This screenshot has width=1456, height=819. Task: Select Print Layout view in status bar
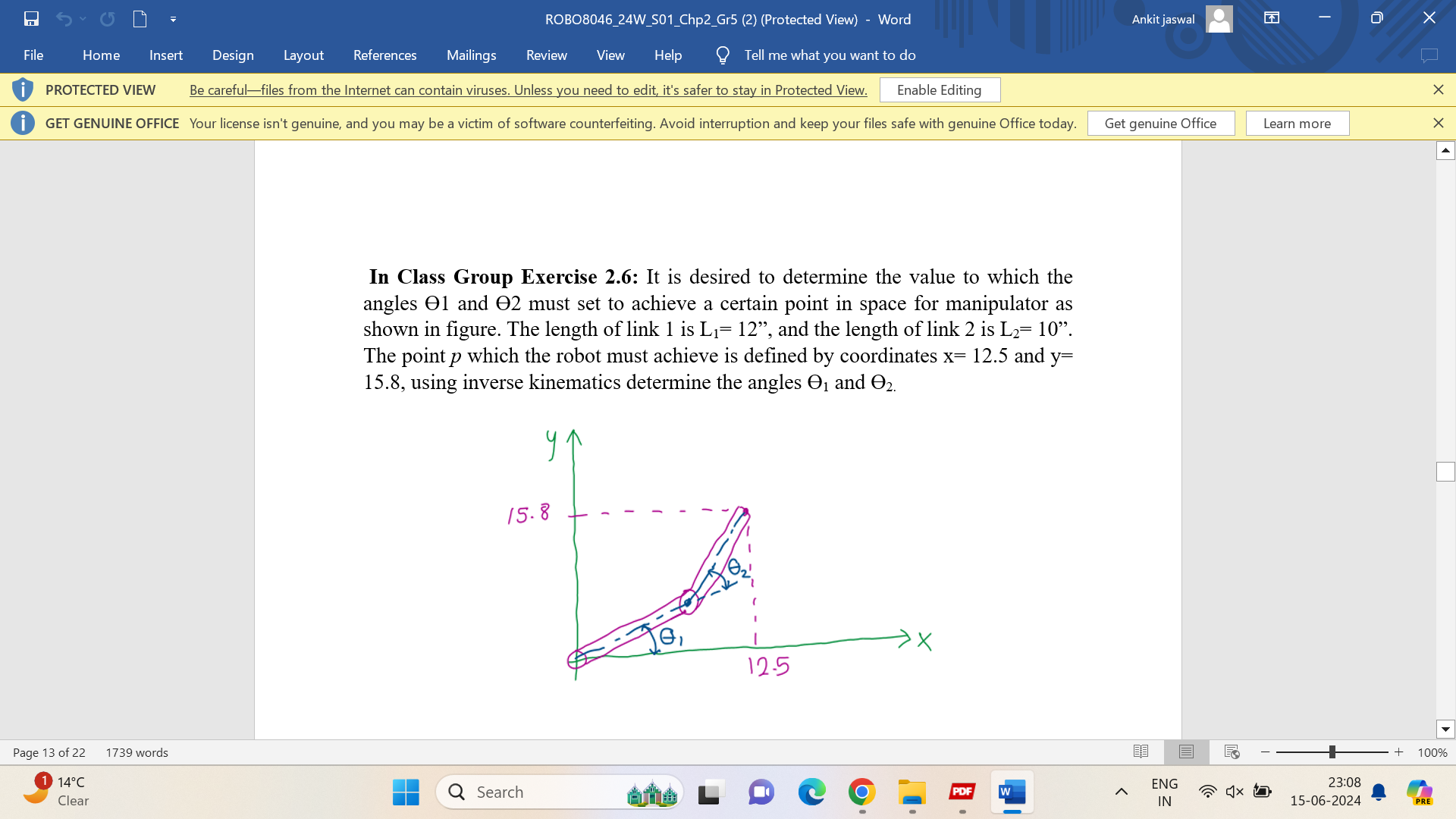(1185, 752)
